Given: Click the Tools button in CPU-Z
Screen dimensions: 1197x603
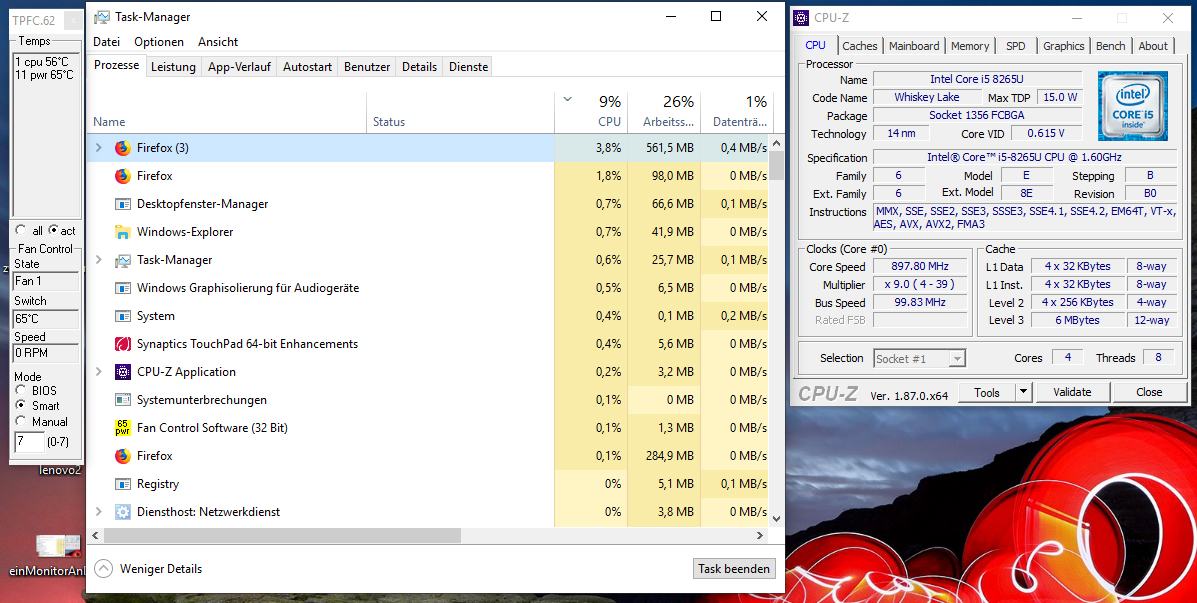Looking at the screenshot, I should tap(986, 392).
